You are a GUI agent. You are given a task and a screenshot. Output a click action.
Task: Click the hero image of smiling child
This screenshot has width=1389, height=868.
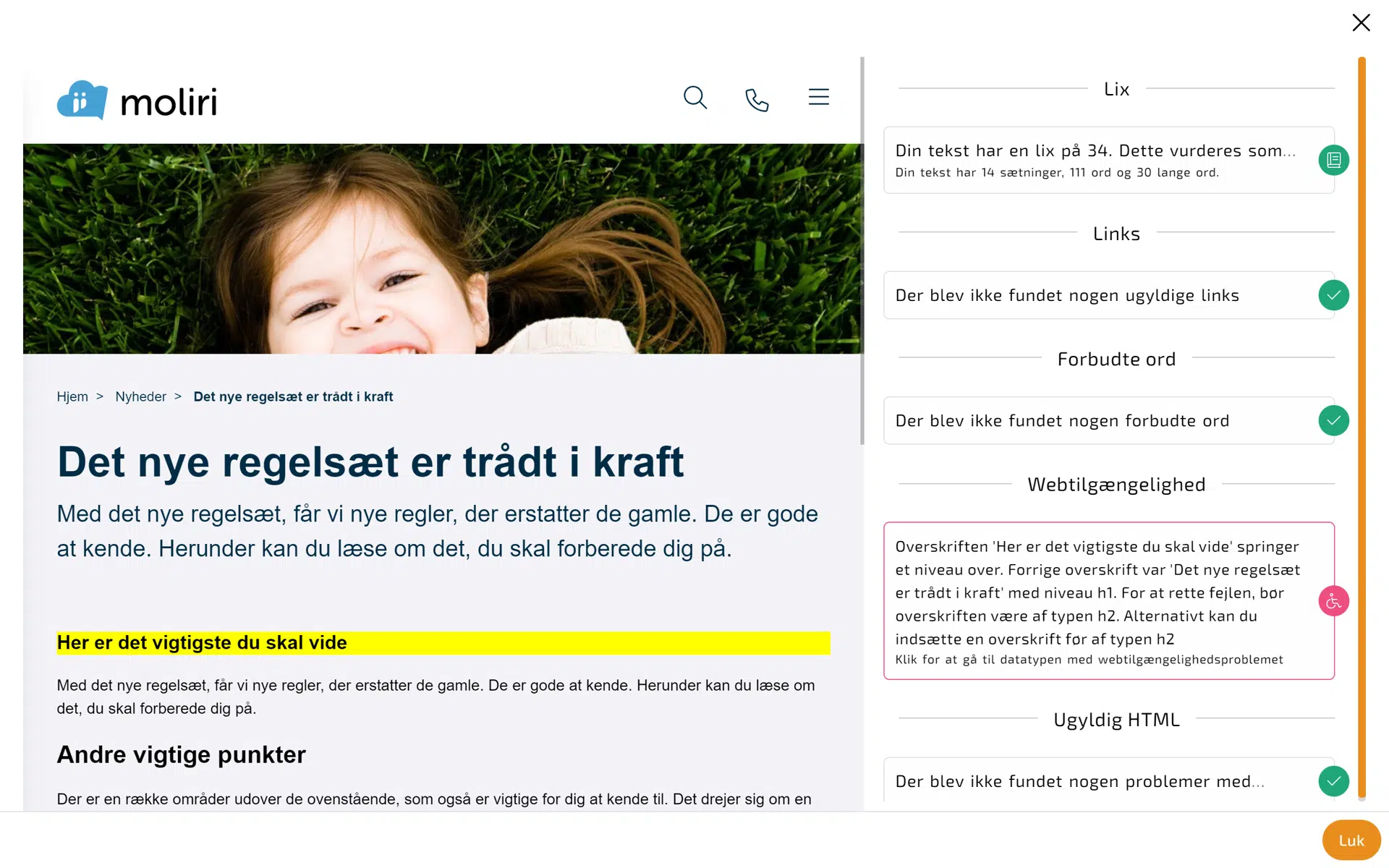pos(443,248)
